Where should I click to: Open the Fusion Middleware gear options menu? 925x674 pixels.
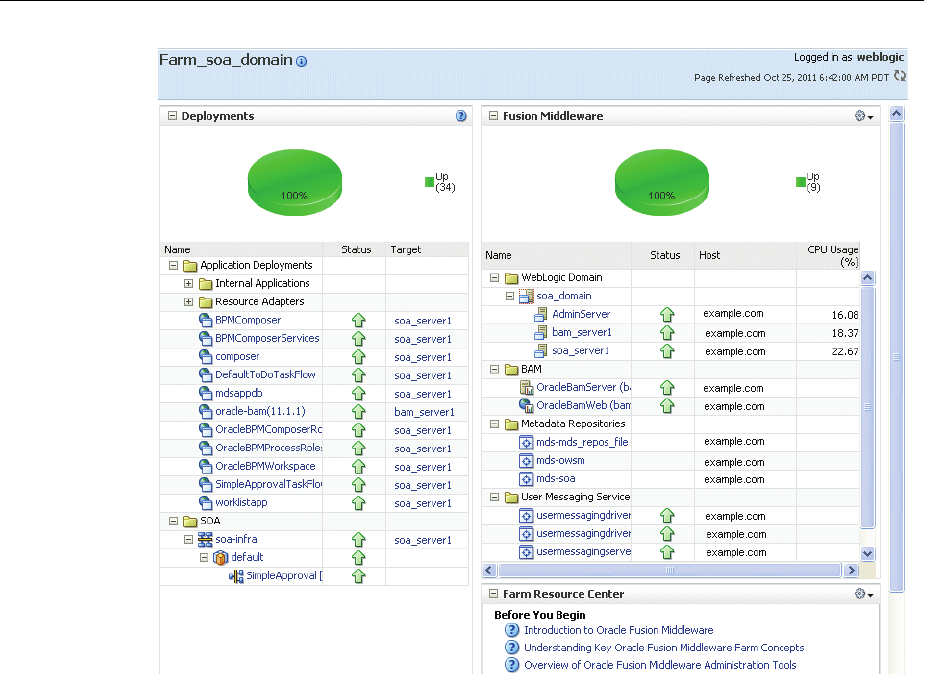[x=864, y=116]
